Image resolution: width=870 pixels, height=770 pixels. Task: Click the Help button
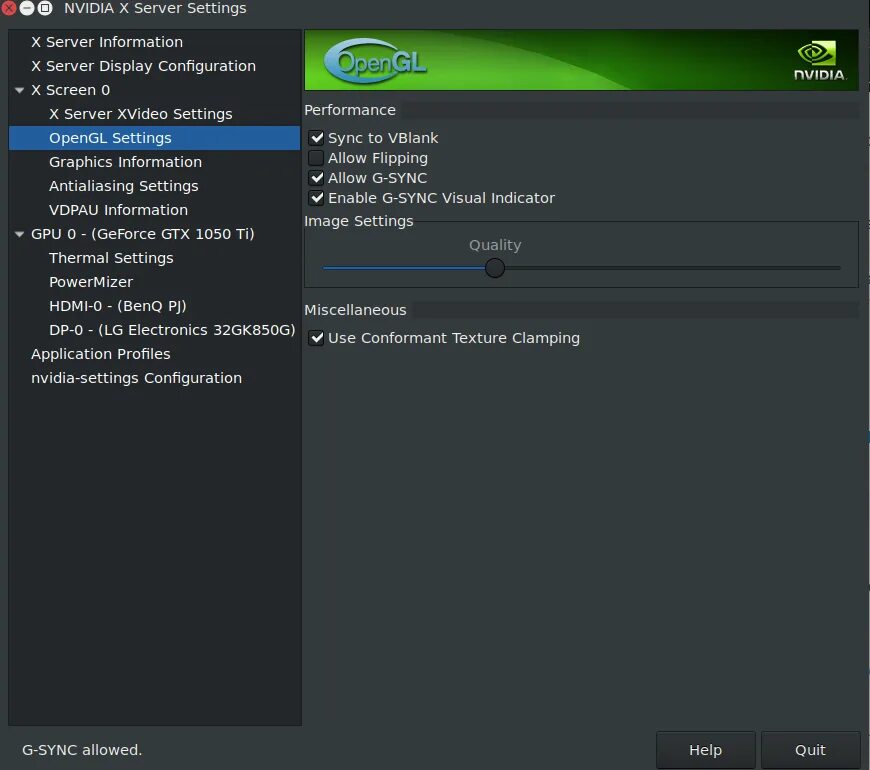(x=705, y=750)
